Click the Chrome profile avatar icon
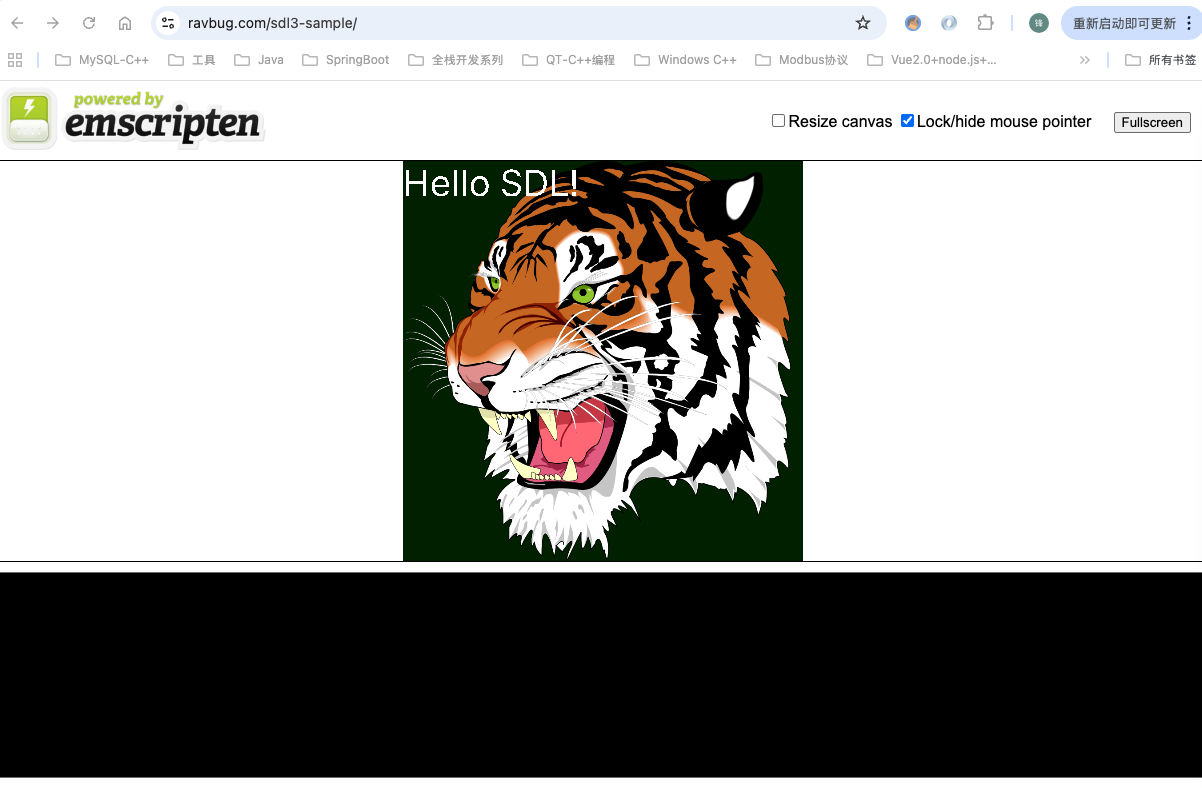 click(x=1039, y=23)
